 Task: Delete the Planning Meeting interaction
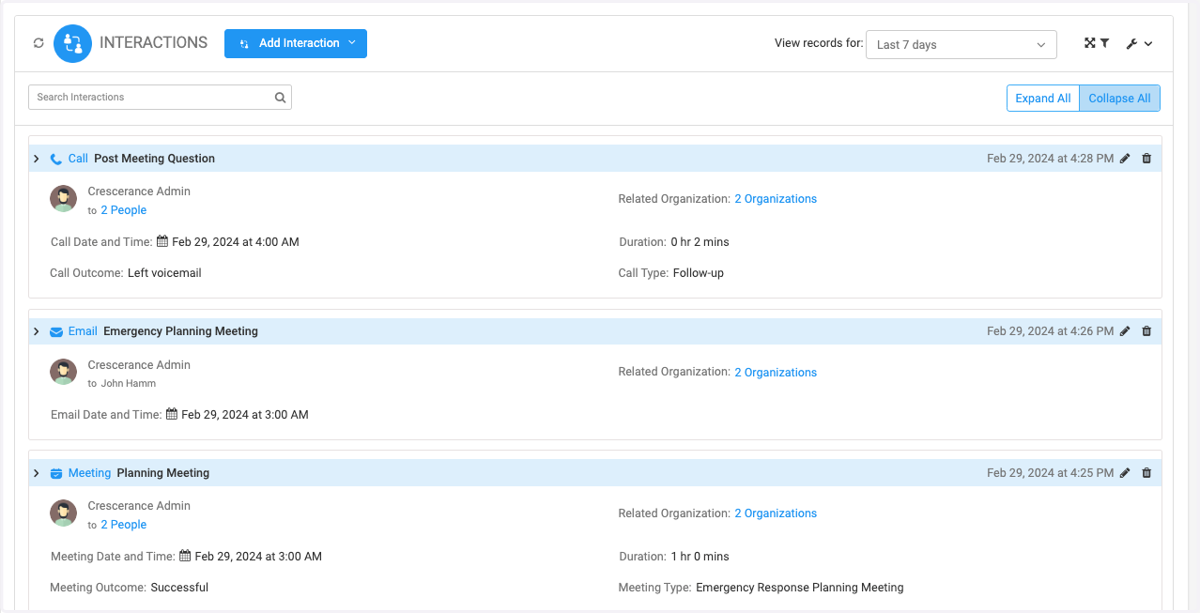(x=1146, y=473)
